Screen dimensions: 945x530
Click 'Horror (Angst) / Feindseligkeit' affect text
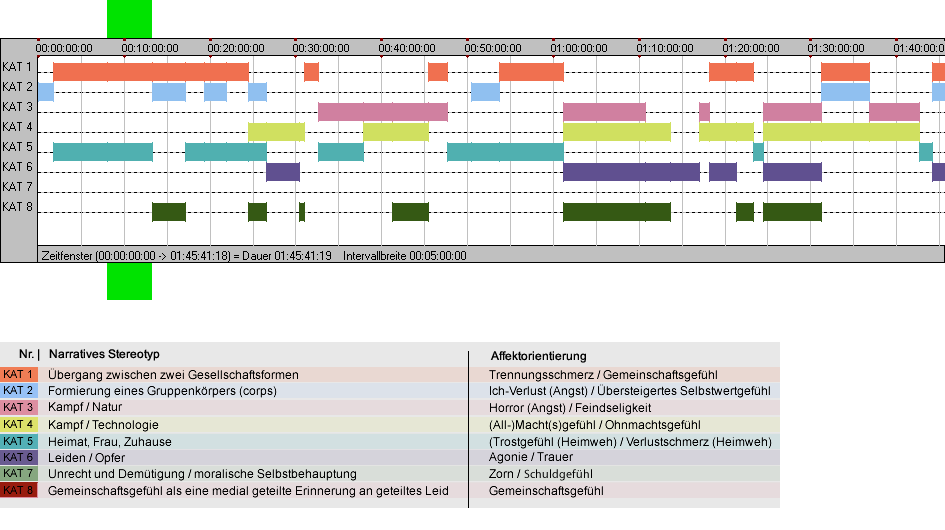pyautogui.click(x=570, y=408)
